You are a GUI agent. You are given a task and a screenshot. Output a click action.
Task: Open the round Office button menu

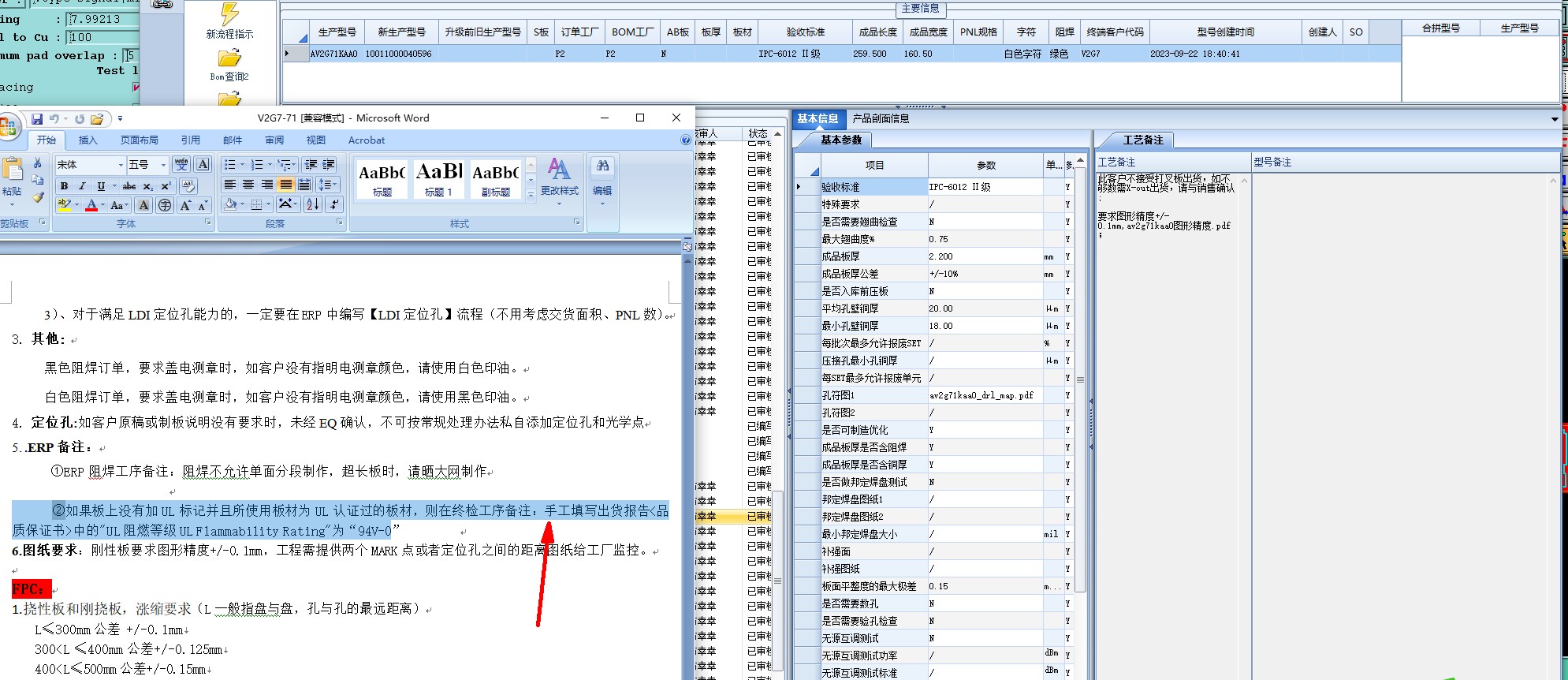click(x=7, y=126)
